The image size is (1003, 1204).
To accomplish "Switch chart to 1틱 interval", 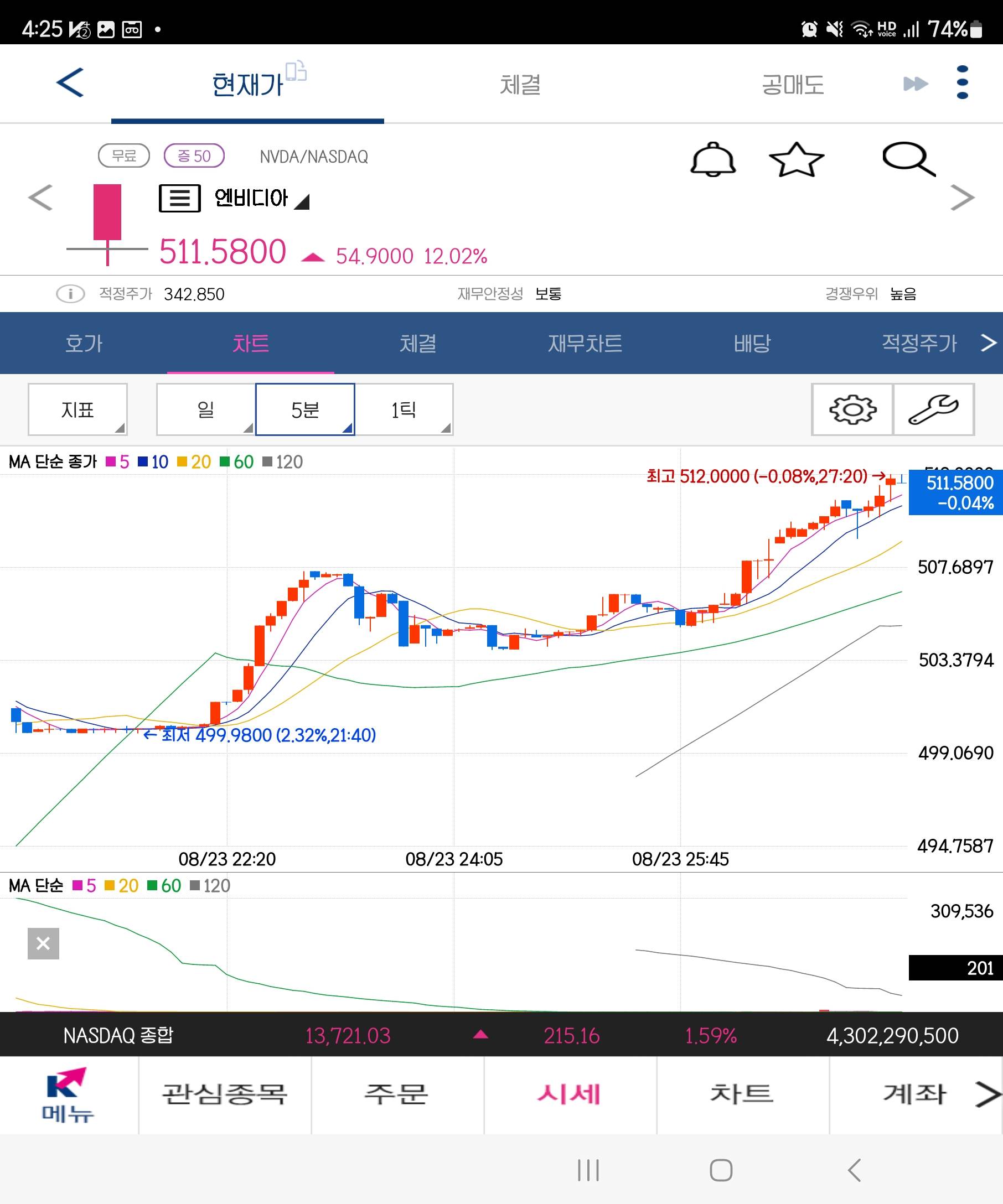I will [404, 409].
